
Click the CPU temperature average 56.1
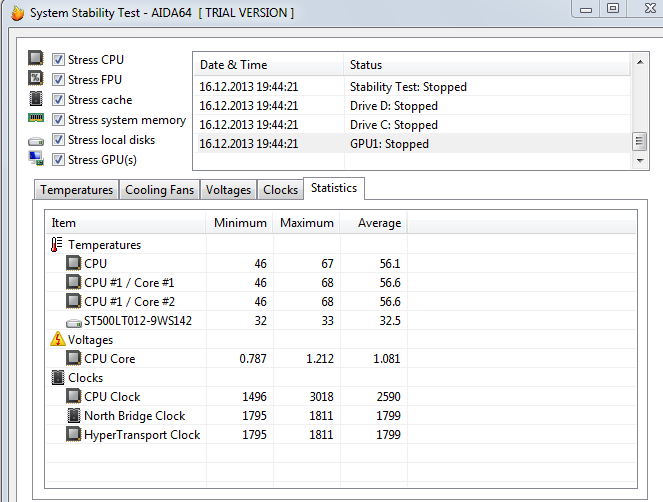pos(390,263)
